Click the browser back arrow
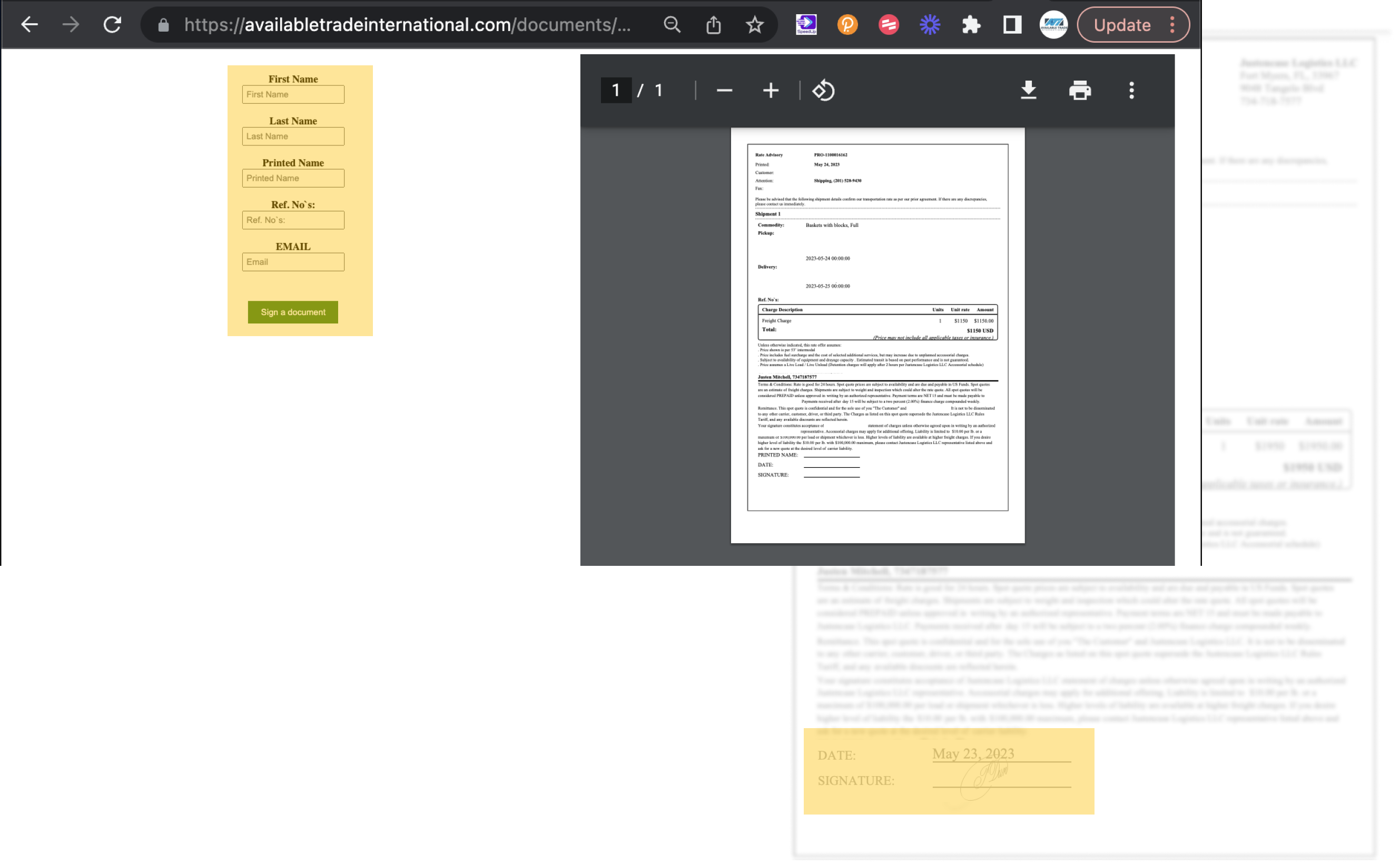 point(29,25)
